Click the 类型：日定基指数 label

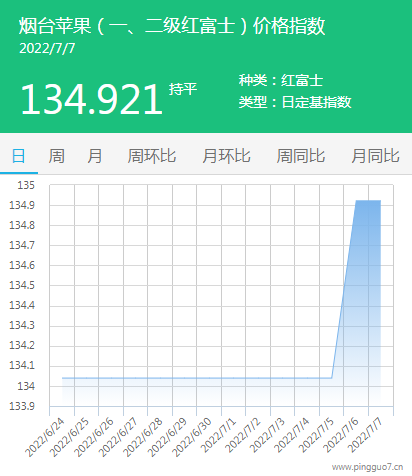(x=295, y=102)
